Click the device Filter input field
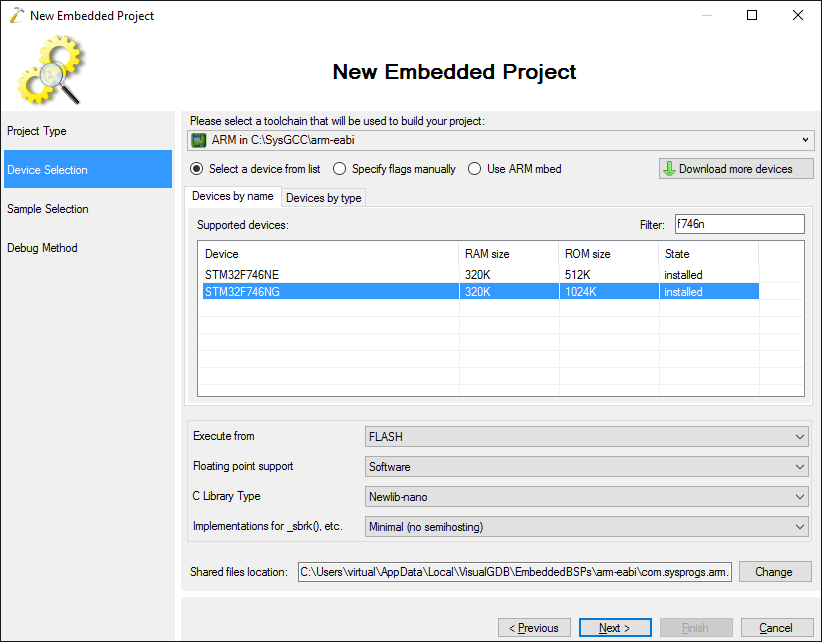Viewport: 822px width, 642px height. (739, 224)
